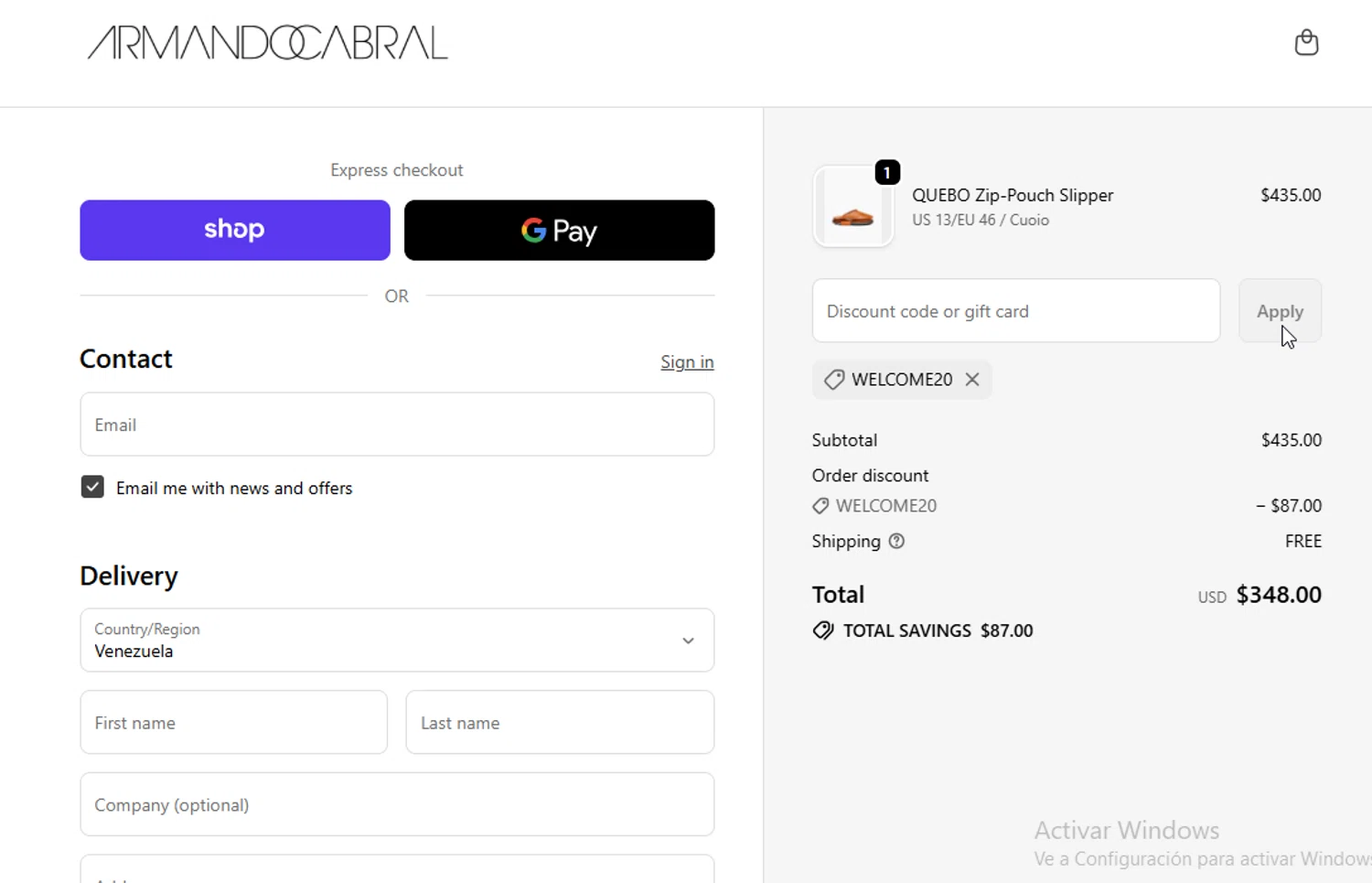Click the QUEBO slipper product thumbnail
1372x883 pixels.
[x=852, y=207]
